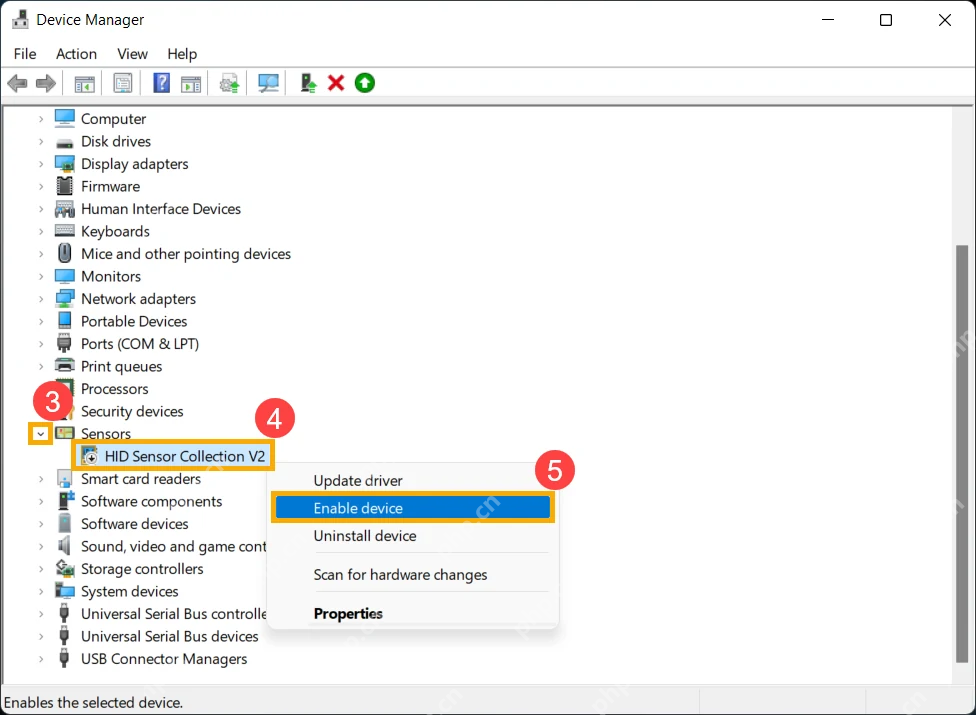Image resolution: width=976 pixels, height=715 pixels.
Task: Choose Update driver in context menu
Action: point(412,480)
